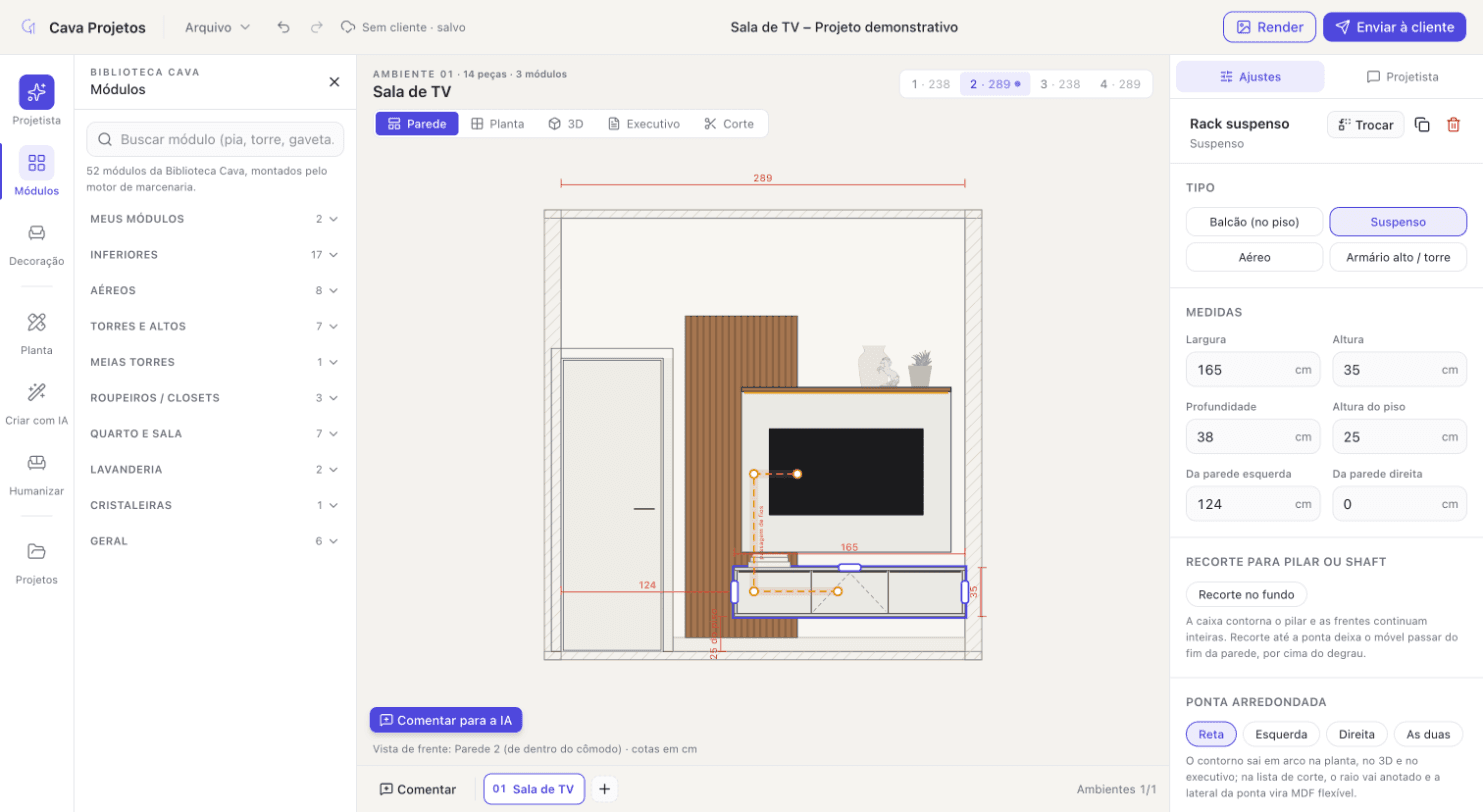The height and width of the screenshot is (812, 1483).
Task: Open the Arquivo dropdown menu
Action: coord(217,27)
